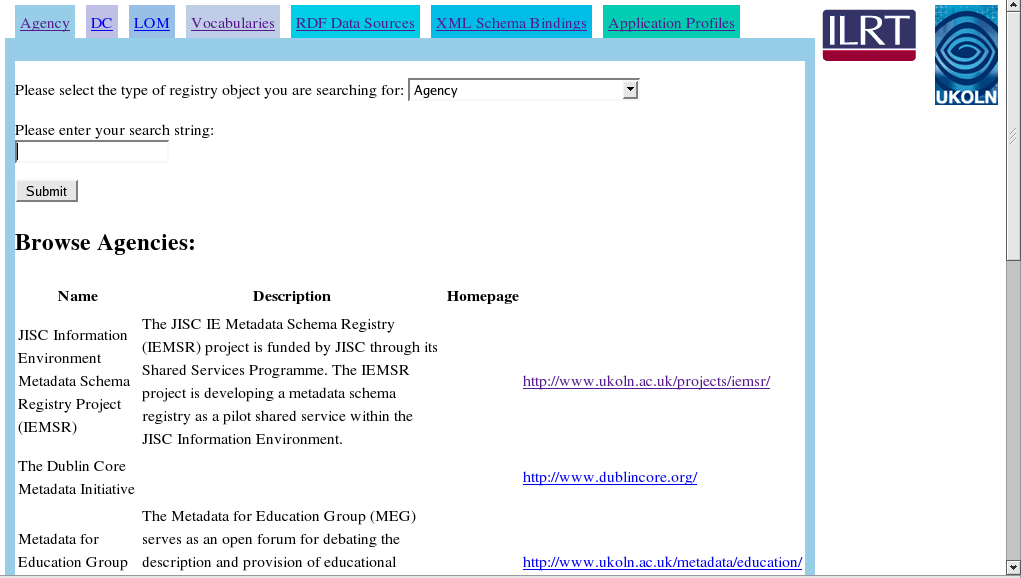Click the MEG description text
Image resolution: width=1021 pixels, height=578 pixels.
(x=279, y=539)
